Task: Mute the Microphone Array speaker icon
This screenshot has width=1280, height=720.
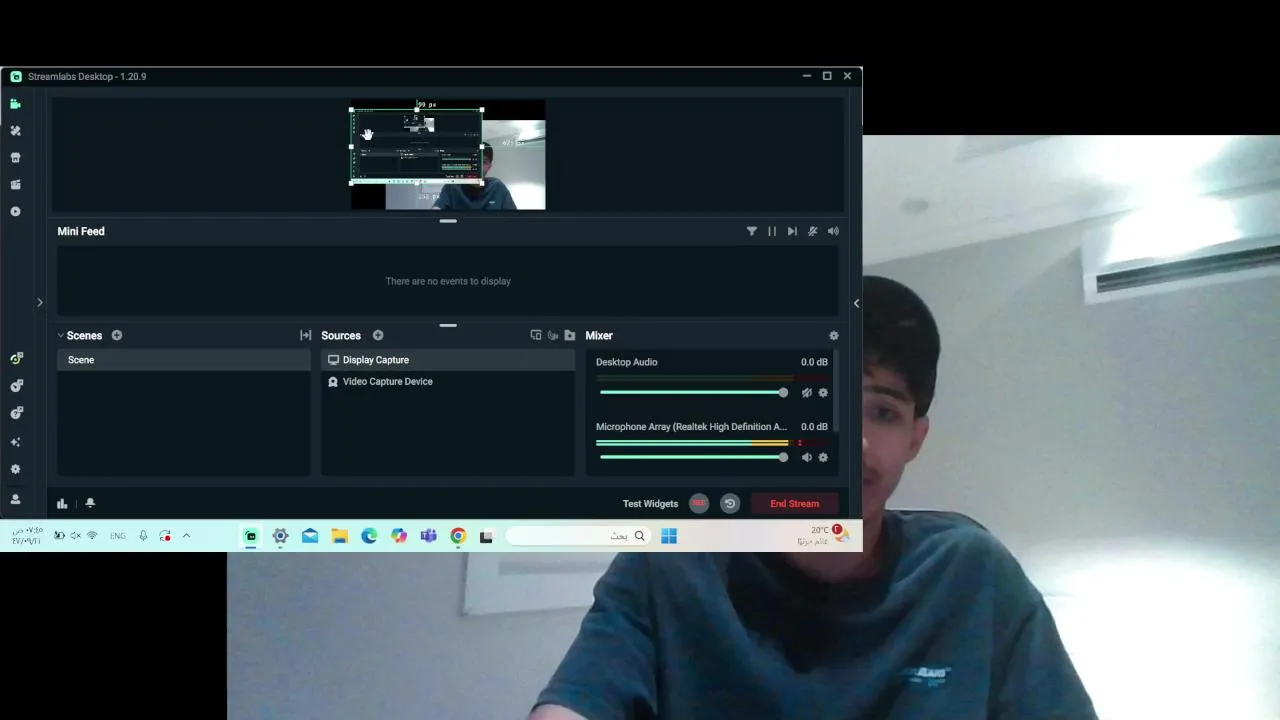Action: pyautogui.click(x=807, y=458)
